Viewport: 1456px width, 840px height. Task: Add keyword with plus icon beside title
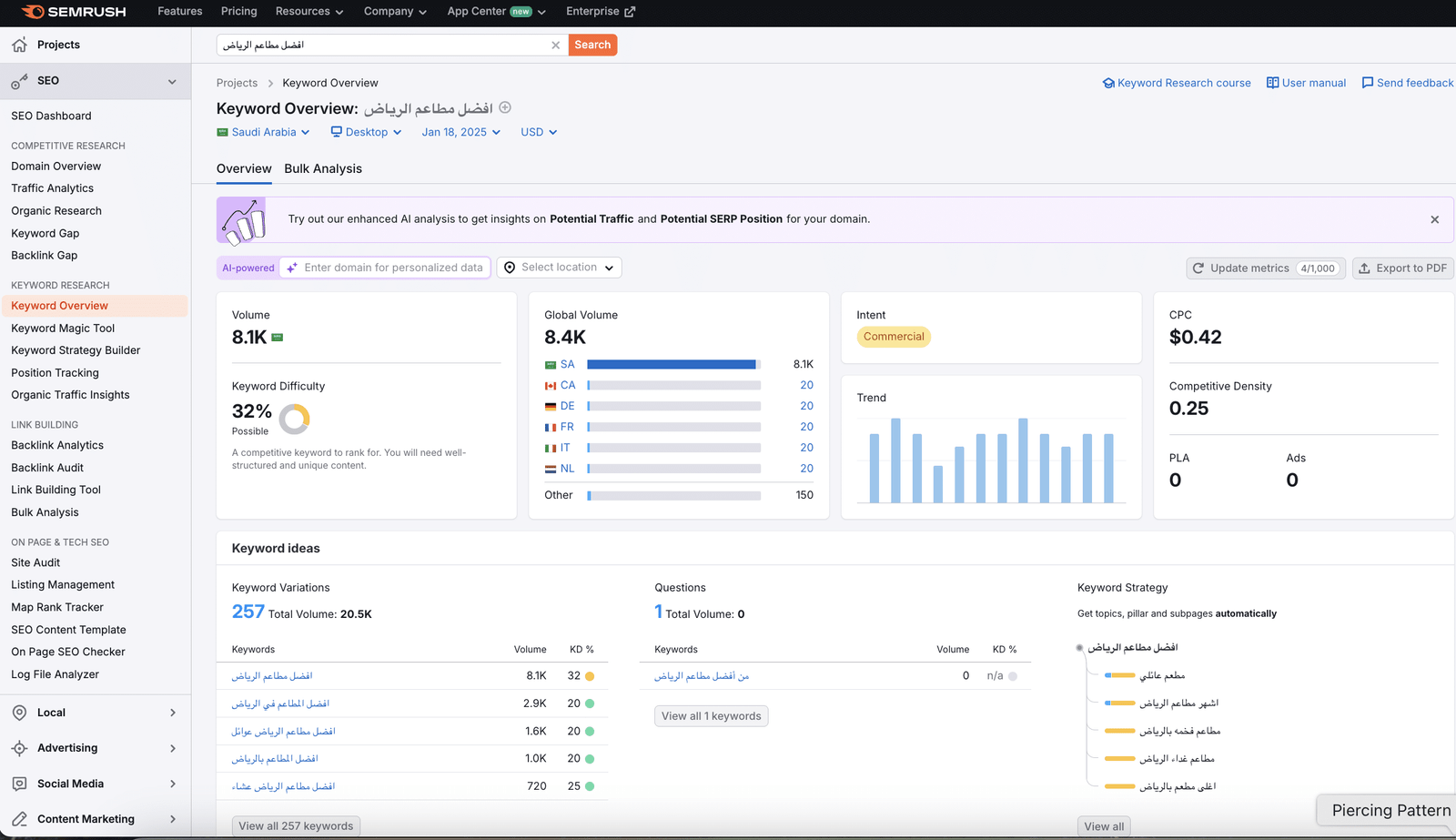[x=505, y=107]
